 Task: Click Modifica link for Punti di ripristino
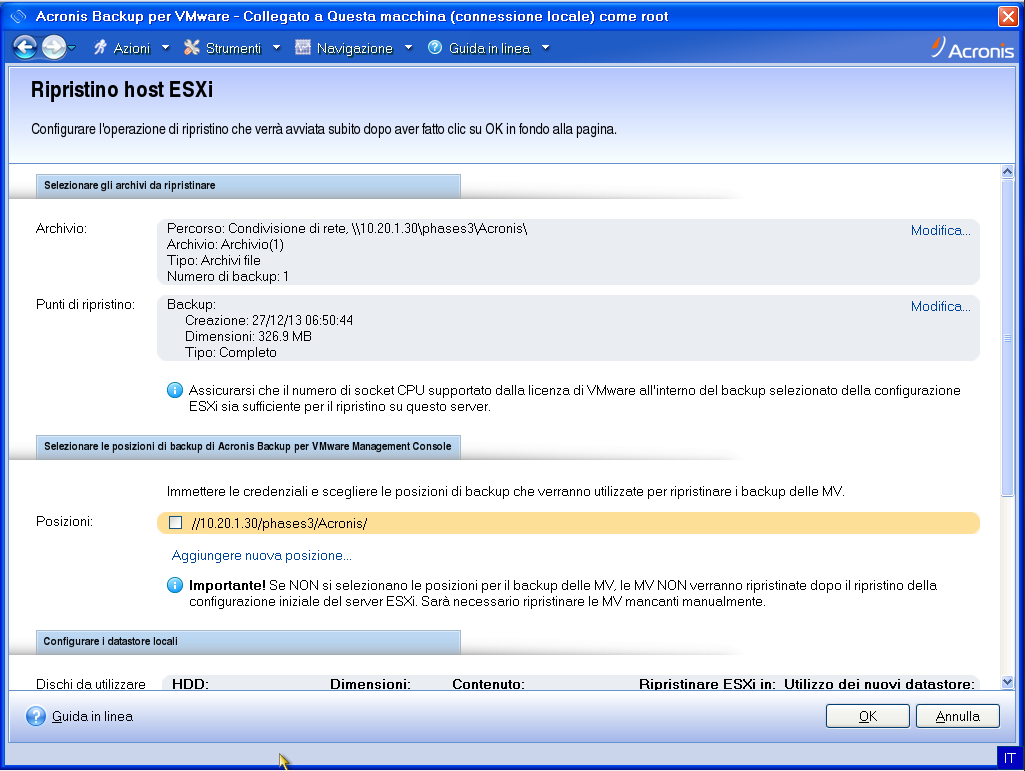[940, 306]
